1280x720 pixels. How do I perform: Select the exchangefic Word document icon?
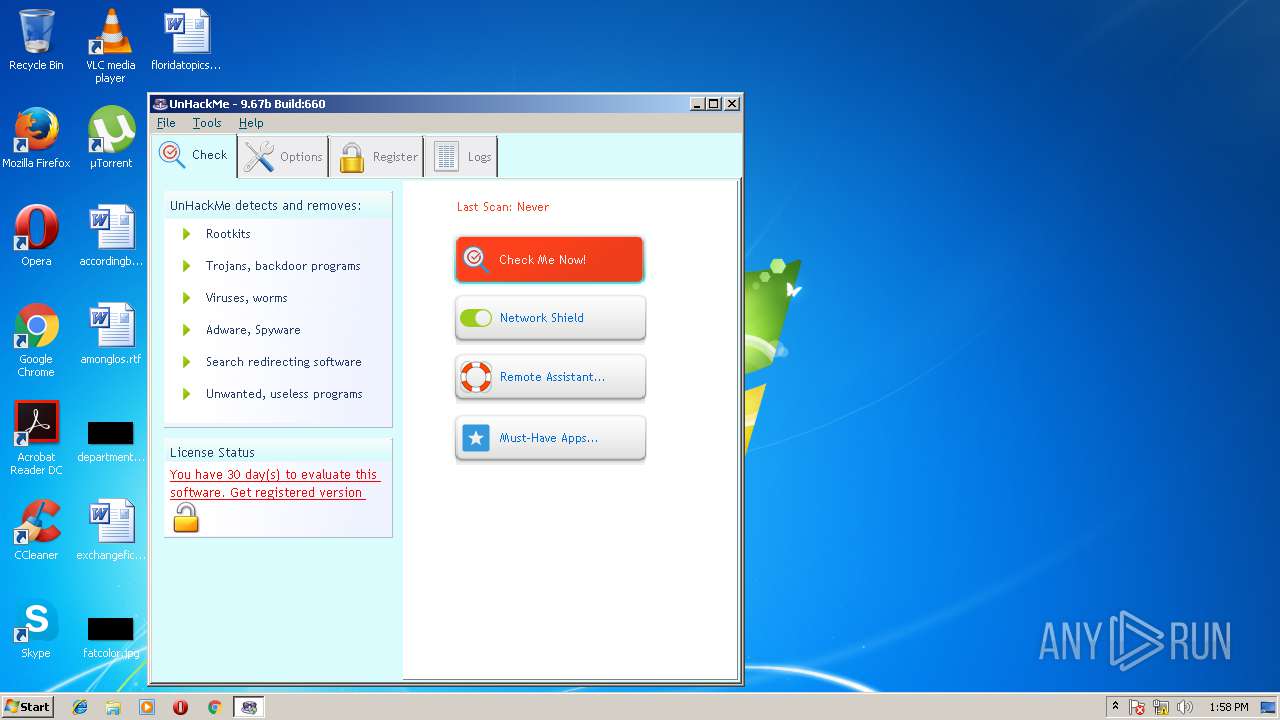pyautogui.click(x=110, y=530)
